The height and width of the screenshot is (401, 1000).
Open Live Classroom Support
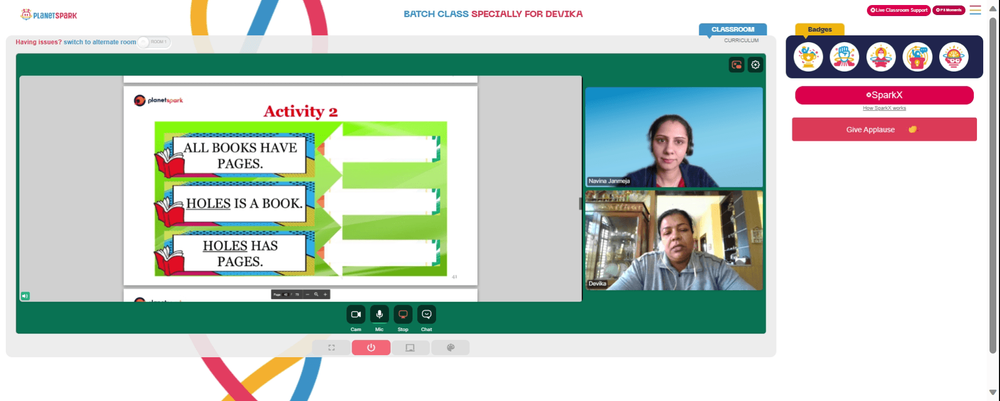(898, 10)
